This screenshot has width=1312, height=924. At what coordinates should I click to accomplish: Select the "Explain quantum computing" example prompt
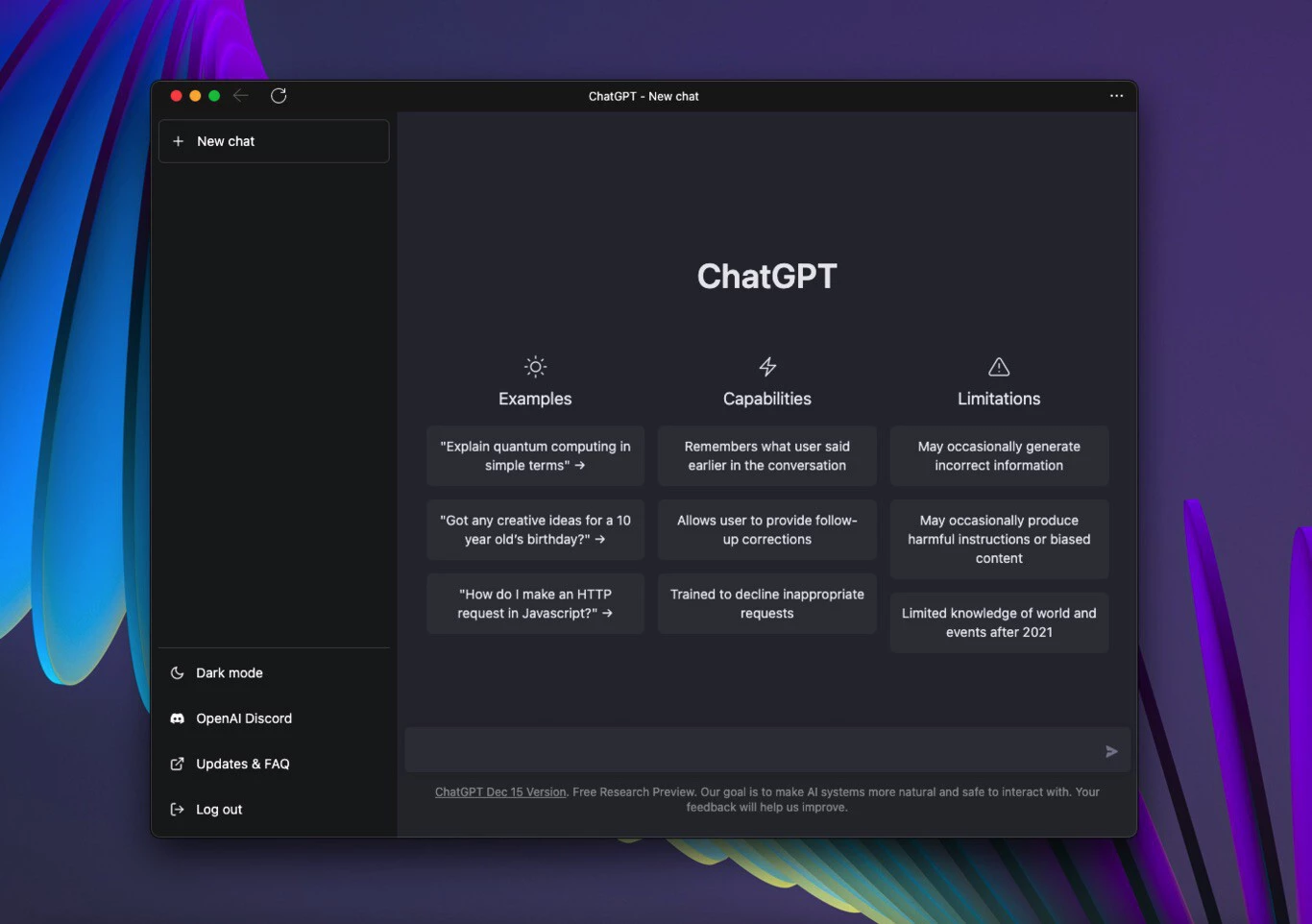[x=535, y=456]
